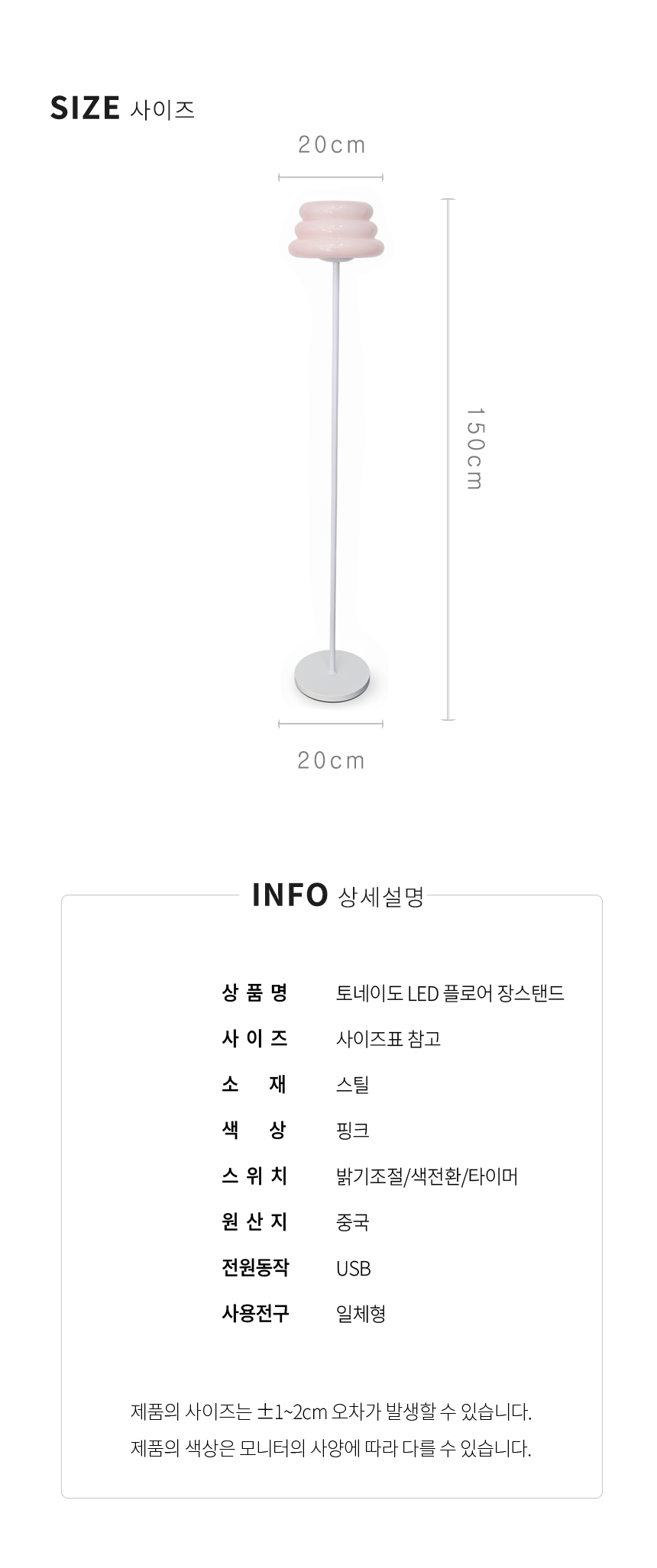Click the 150cm height label
Image resolution: width=657 pixels, height=1568 pixels.
pyautogui.click(x=474, y=448)
